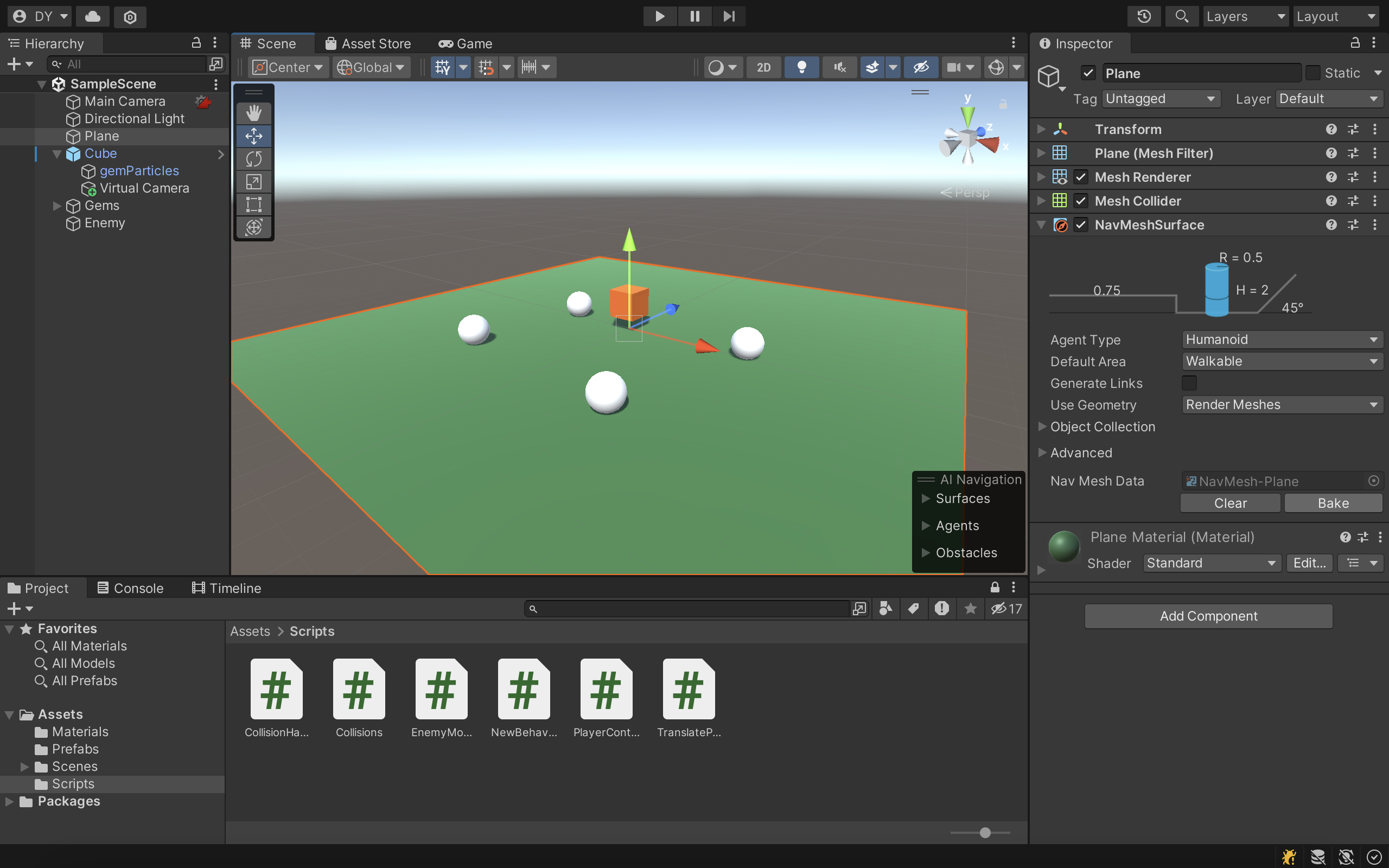Toggle scene visibility hidden objects button

coord(921,67)
